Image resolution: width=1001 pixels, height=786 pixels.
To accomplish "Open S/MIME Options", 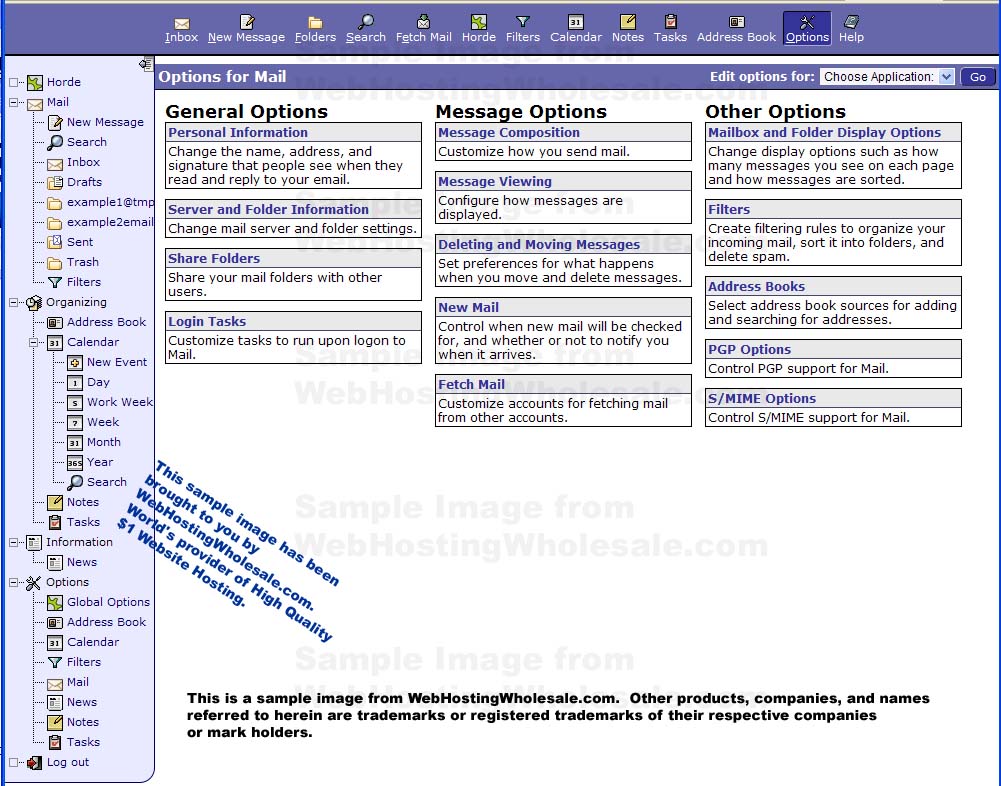I will pyautogui.click(x=762, y=398).
